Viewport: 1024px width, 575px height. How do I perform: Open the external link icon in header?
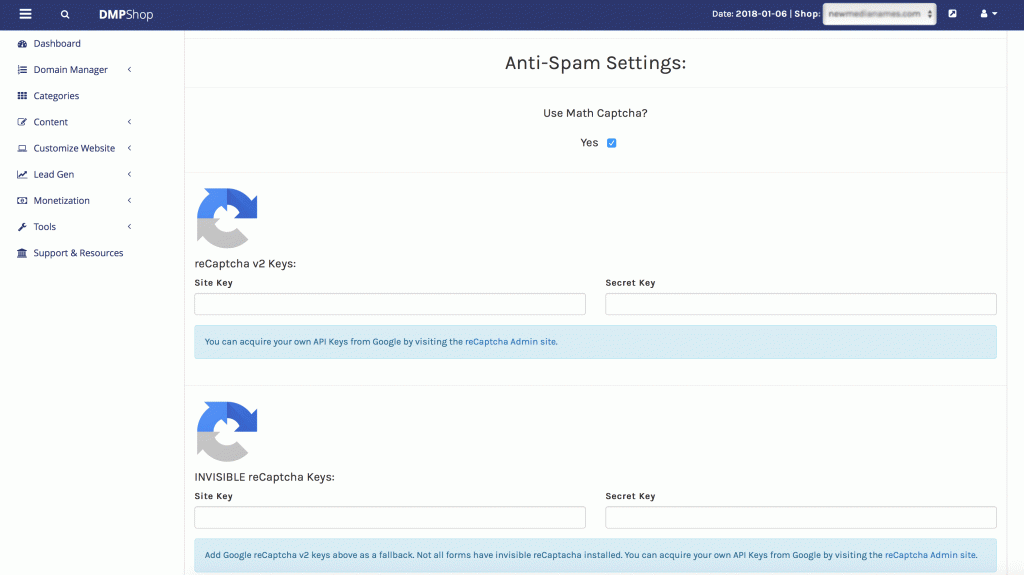952,14
